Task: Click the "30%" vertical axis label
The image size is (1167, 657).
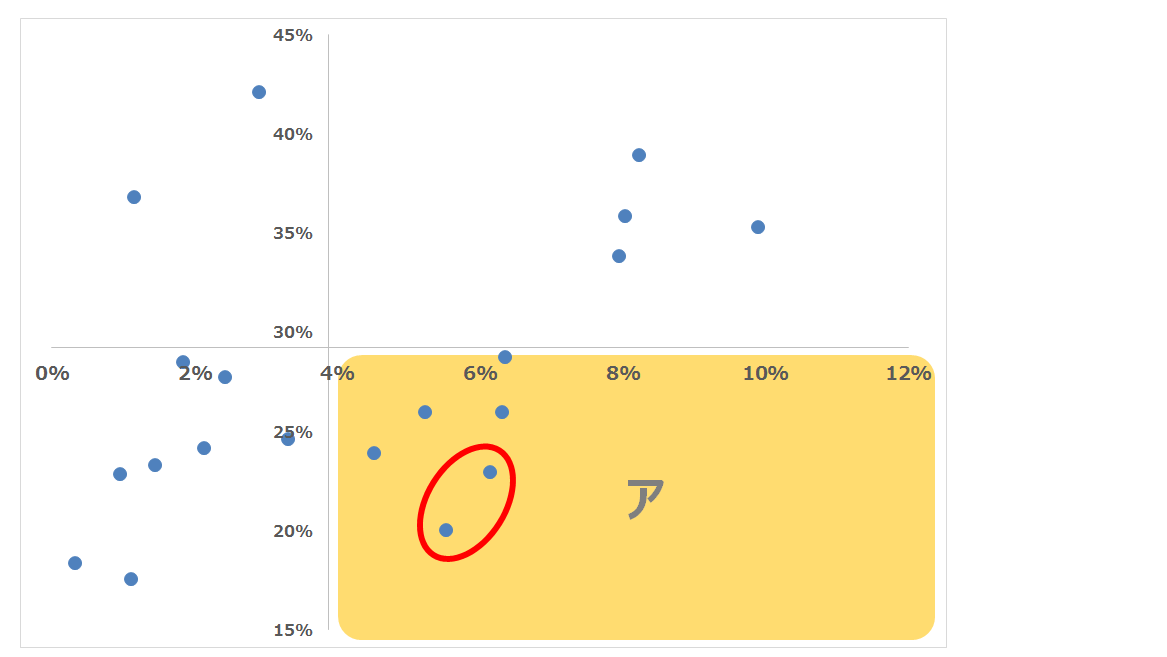Action: coord(293,333)
